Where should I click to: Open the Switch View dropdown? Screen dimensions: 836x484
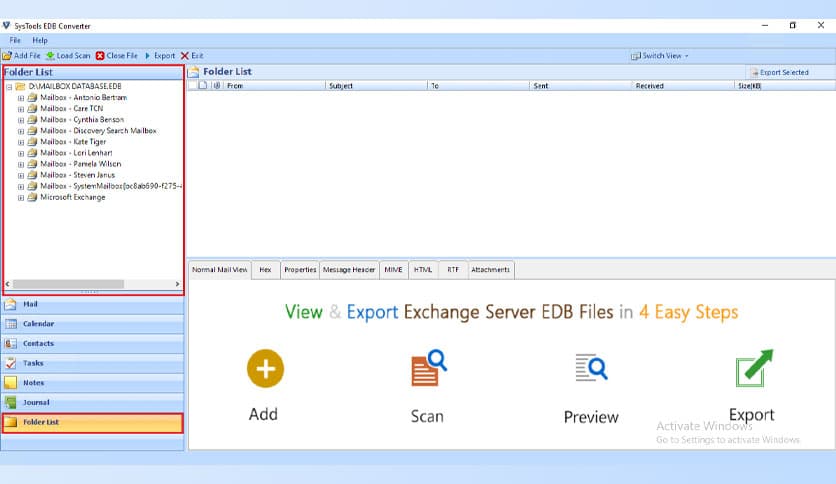(660, 55)
